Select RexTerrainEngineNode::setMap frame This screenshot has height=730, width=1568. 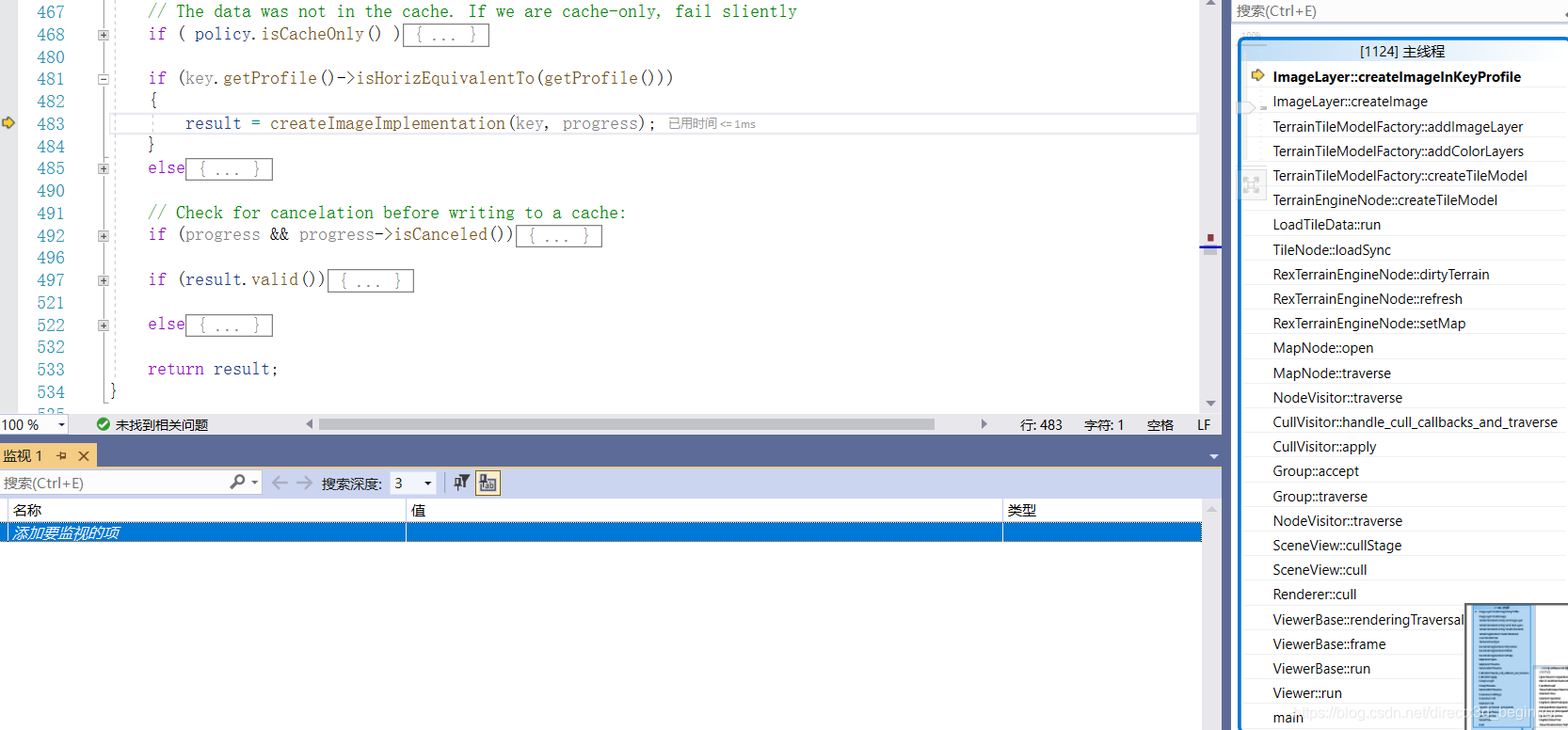(x=1369, y=323)
